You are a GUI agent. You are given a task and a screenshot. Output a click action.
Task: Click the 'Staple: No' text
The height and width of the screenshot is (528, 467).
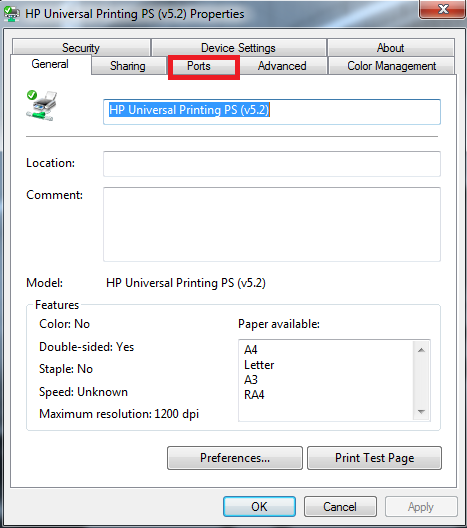click(66, 369)
